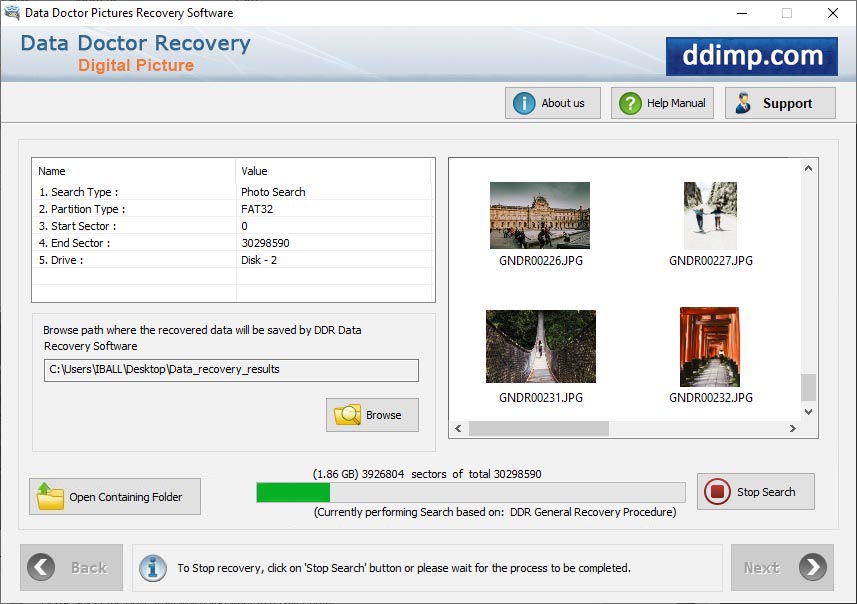Click the folder icon on Open Containing Folder
The image size is (857, 604).
51,496
